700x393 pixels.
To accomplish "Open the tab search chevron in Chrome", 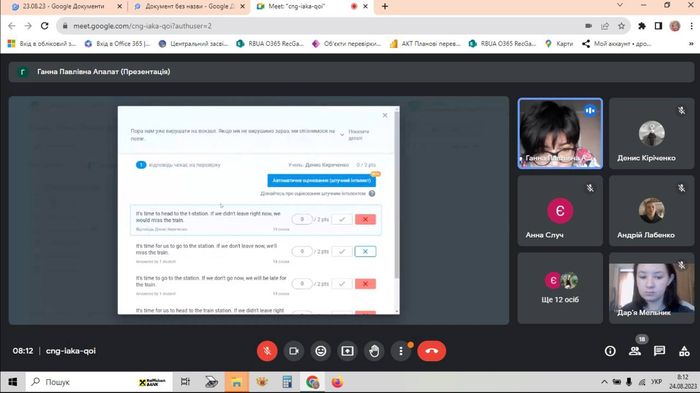I will [x=620, y=5].
